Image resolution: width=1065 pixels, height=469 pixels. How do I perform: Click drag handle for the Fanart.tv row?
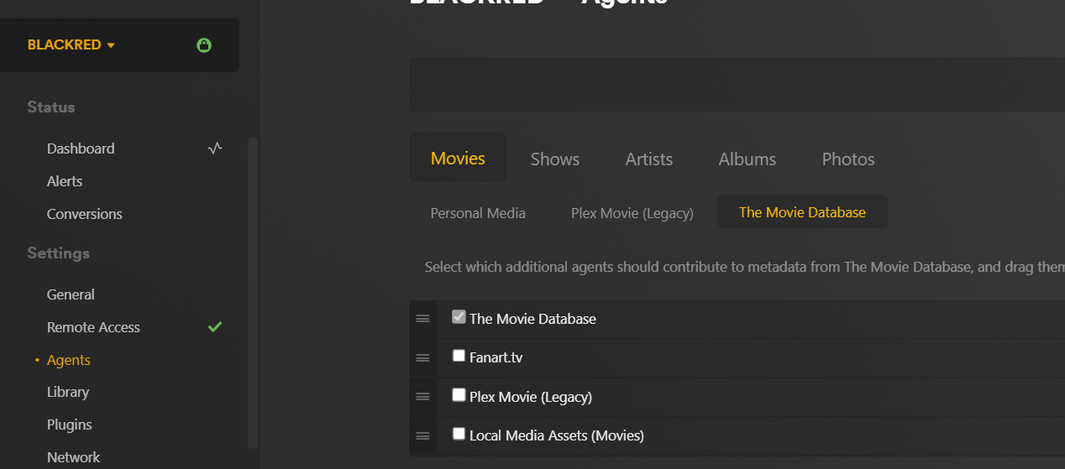[x=422, y=358]
